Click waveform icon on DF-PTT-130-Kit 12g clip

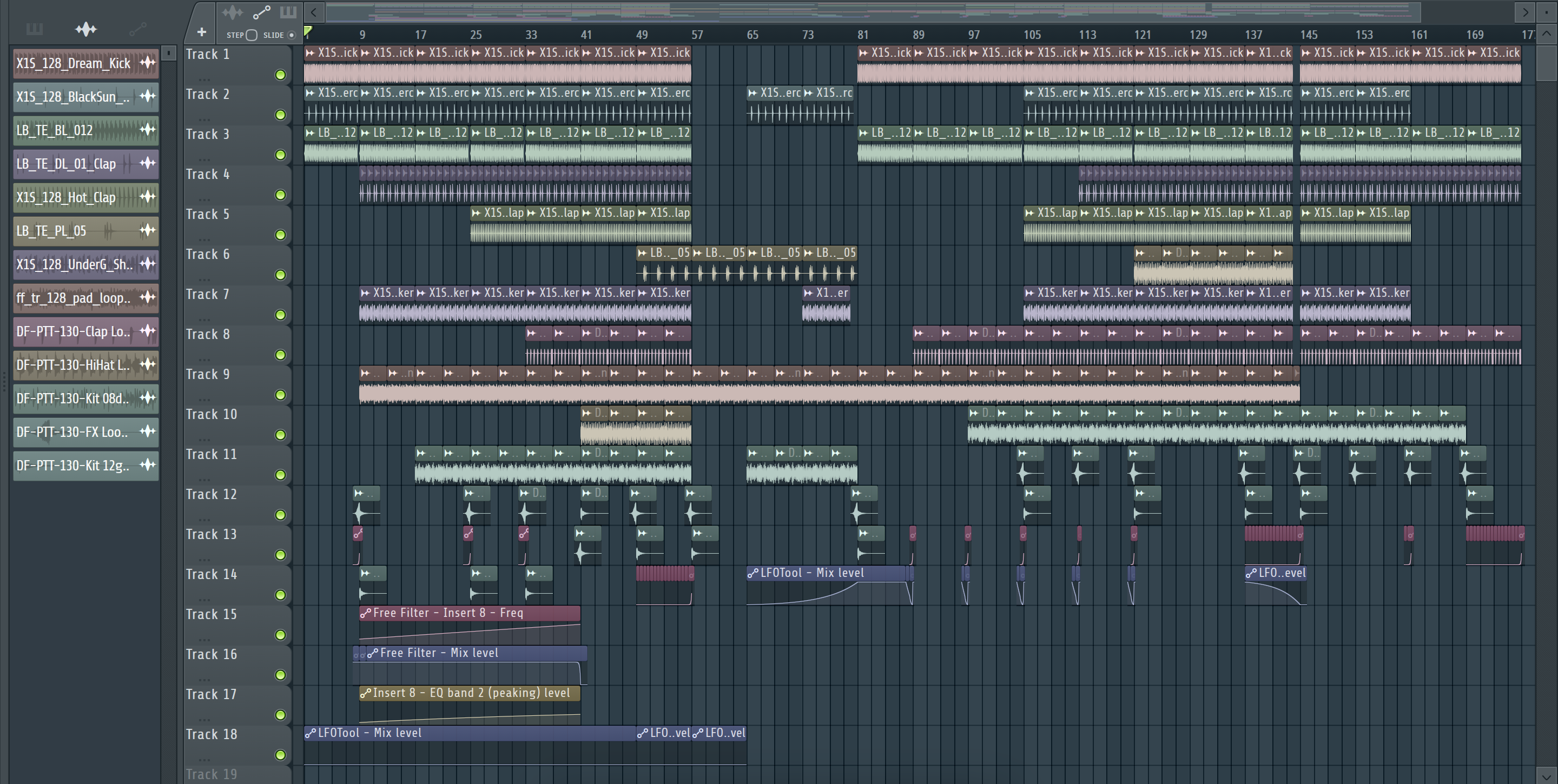point(148,465)
